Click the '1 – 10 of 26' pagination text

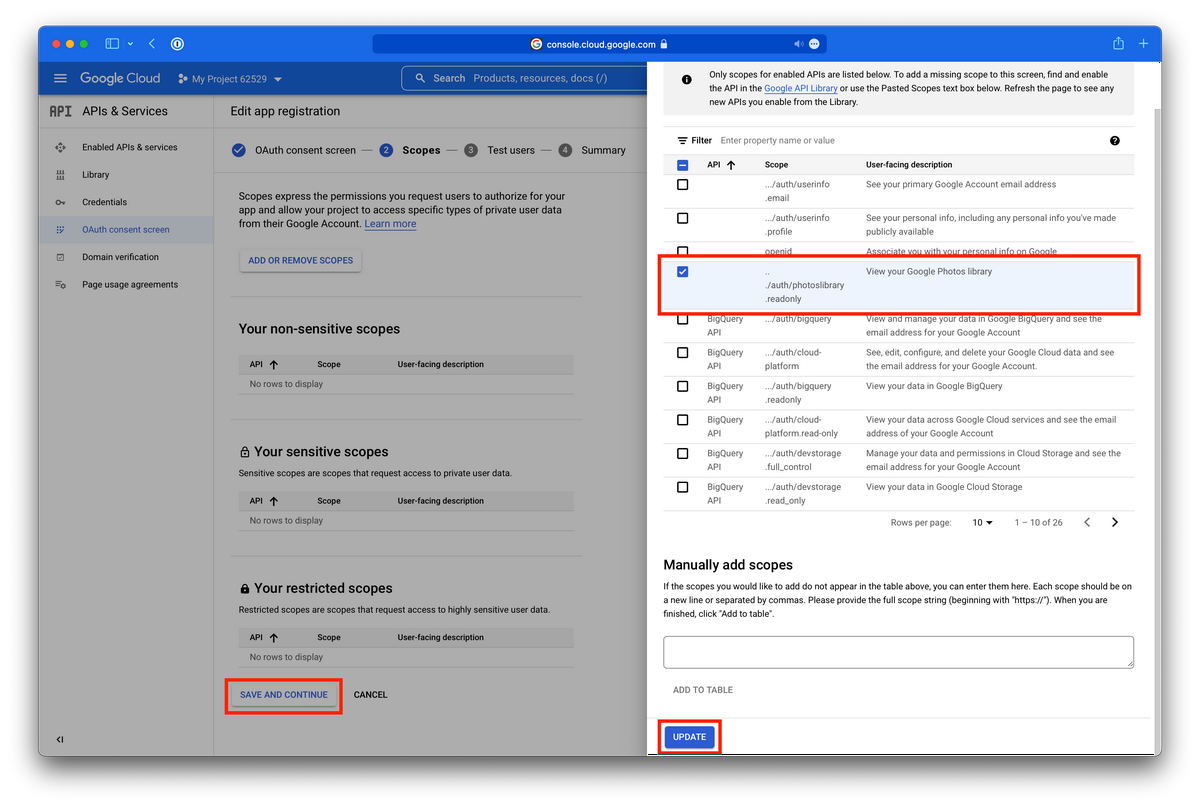coord(1039,522)
